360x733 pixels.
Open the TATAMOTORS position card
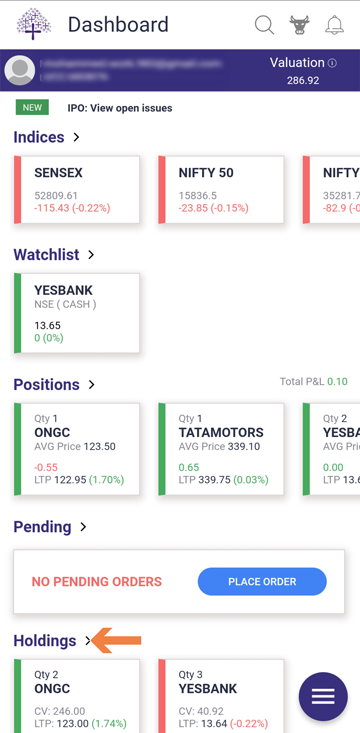[221, 449]
